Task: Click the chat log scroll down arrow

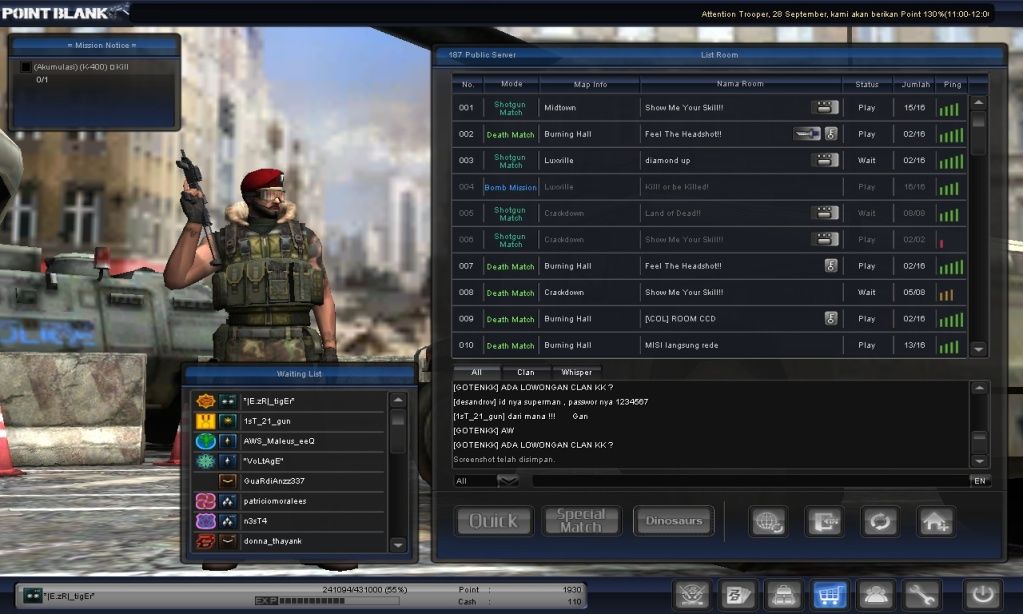Action: (979, 461)
